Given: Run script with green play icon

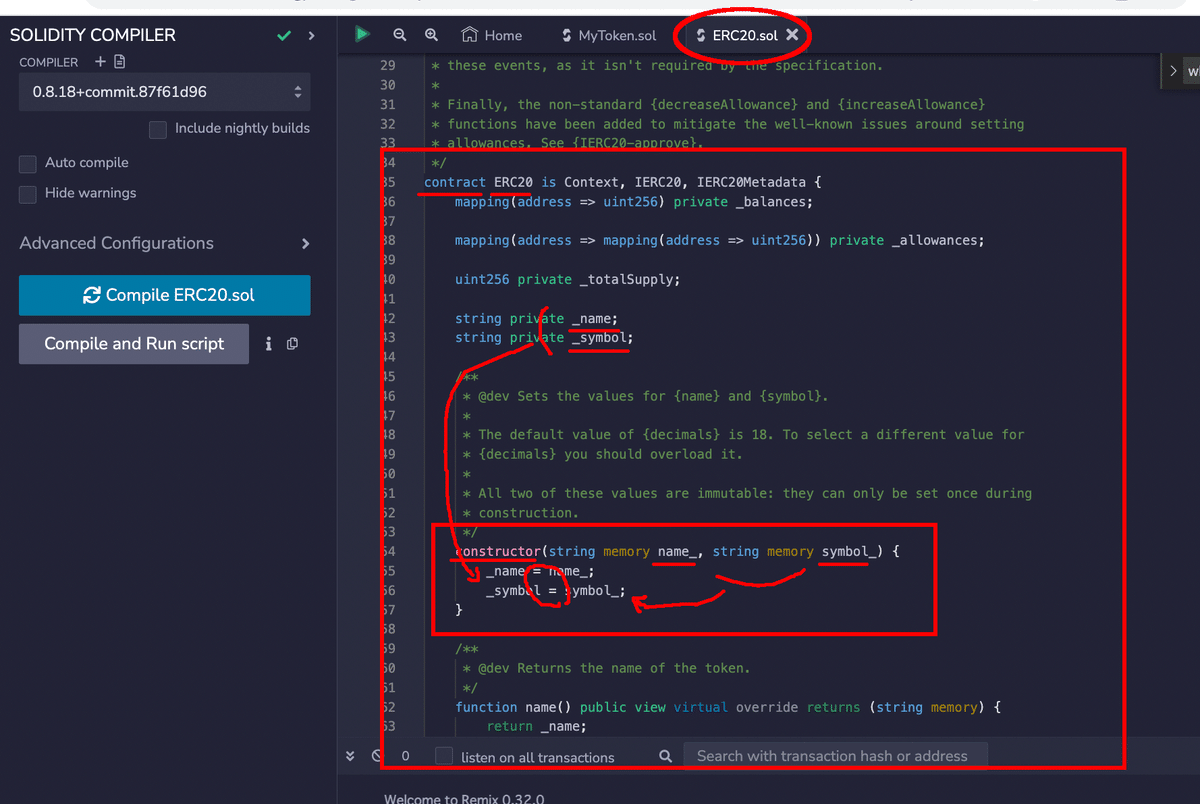Looking at the screenshot, I should (362, 34).
